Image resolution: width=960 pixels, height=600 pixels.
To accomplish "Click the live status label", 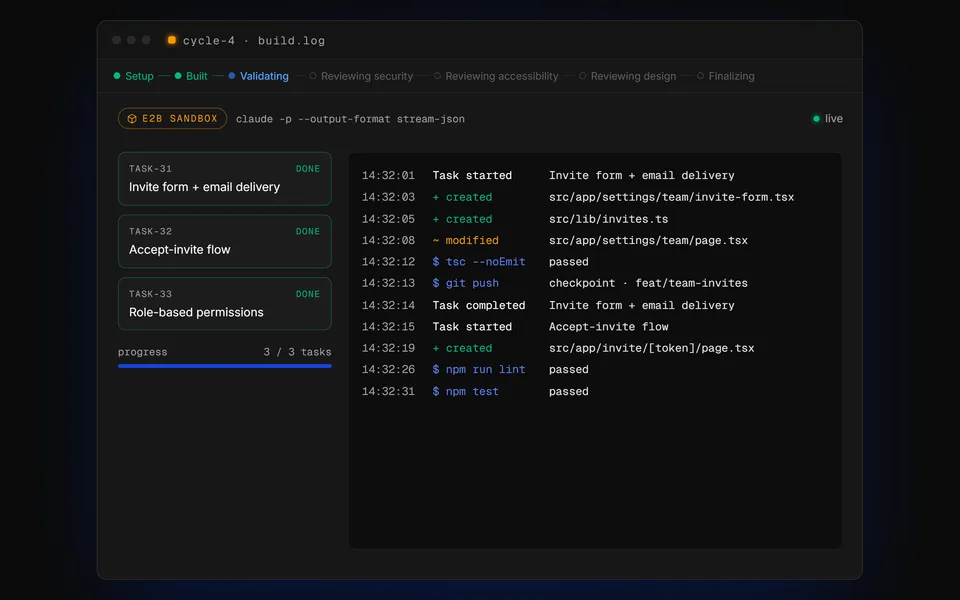I will click(833, 119).
